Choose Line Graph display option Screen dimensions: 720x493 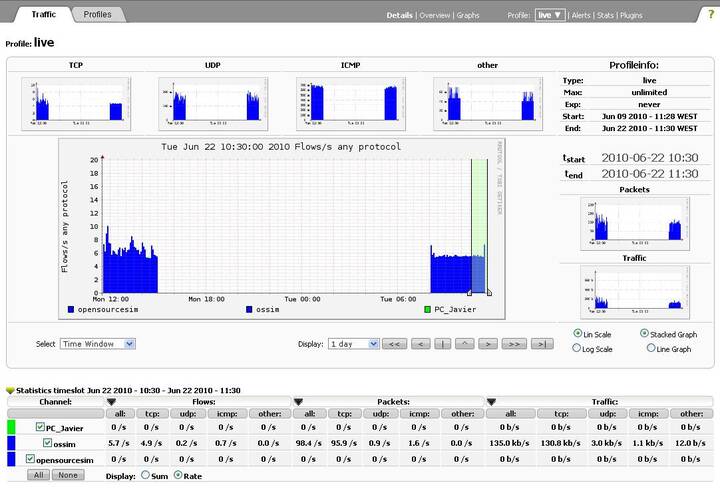click(x=651, y=349)
